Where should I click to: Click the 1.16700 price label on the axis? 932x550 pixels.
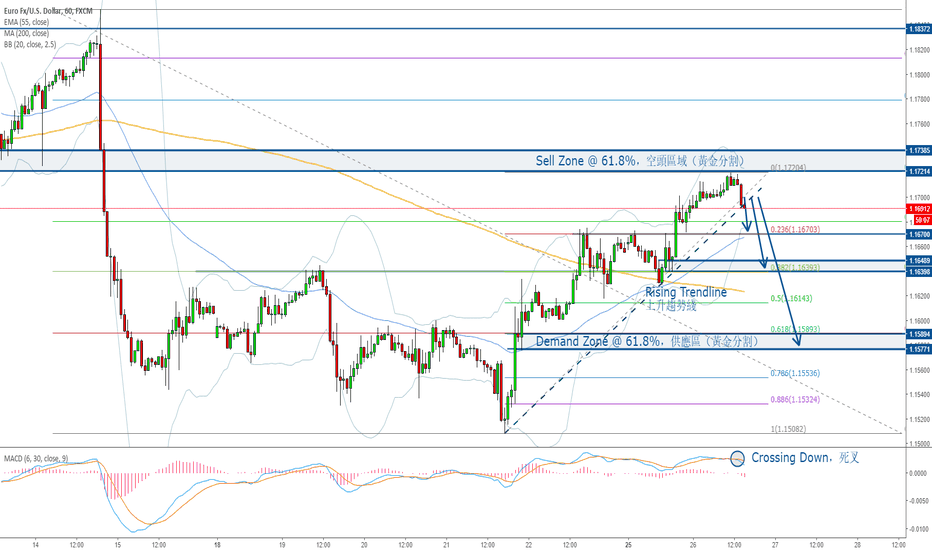coord(918,234)
